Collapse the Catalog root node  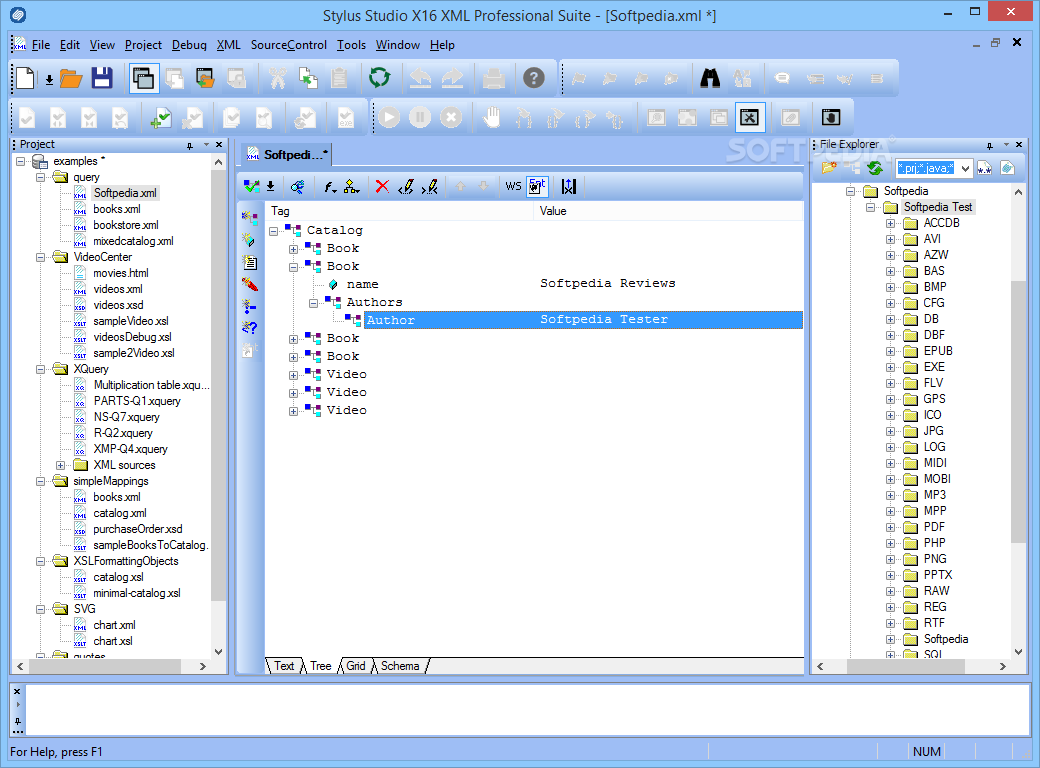(273, 231)
